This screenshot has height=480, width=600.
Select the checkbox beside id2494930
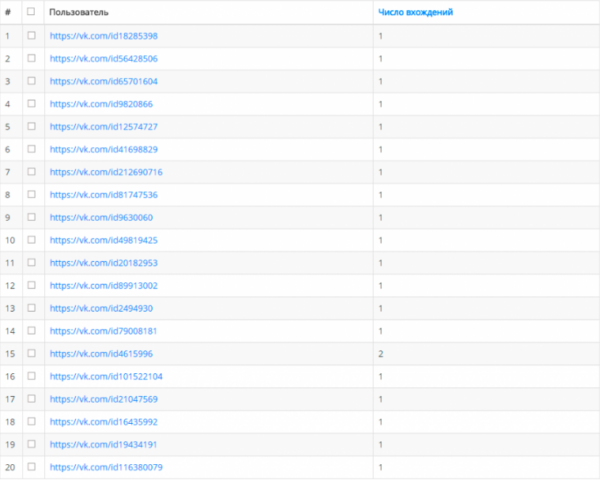pyautogui.click(x=31, y=308)
